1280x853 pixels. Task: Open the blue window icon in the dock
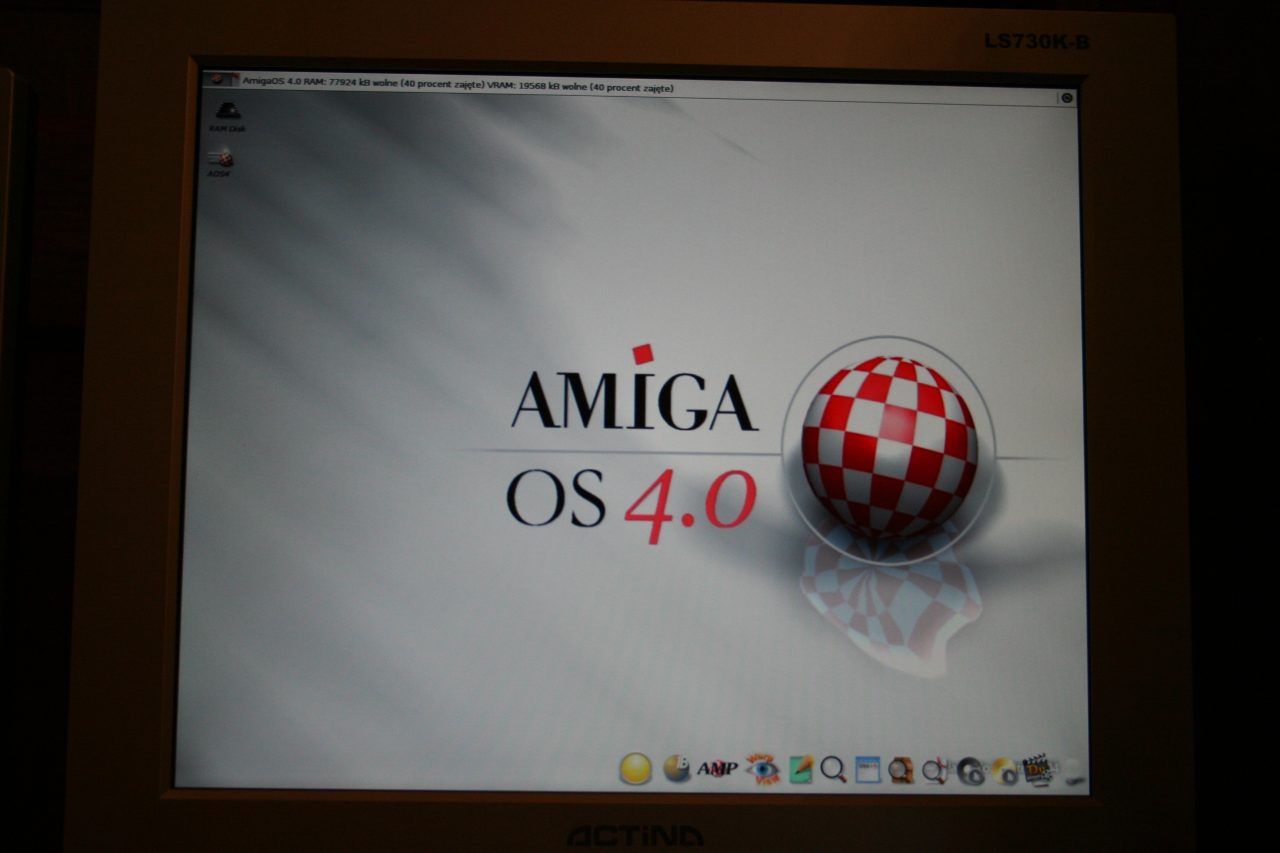tap(867, 769)
